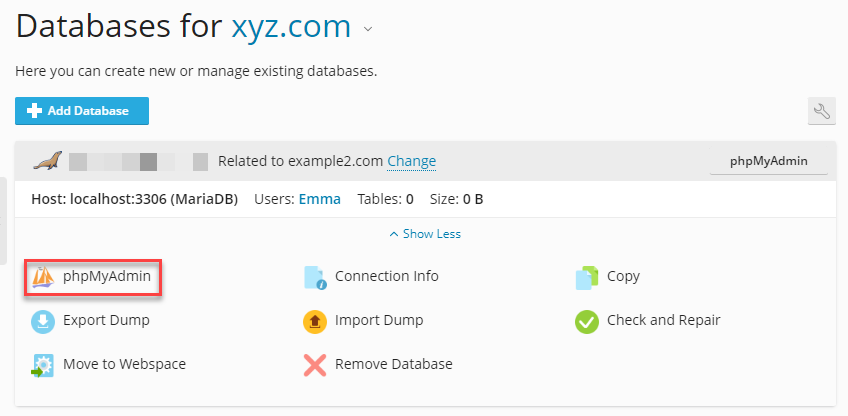Click the Copy database icon
848x416 pixels.
pyautogui.click(x=587, y=277)
